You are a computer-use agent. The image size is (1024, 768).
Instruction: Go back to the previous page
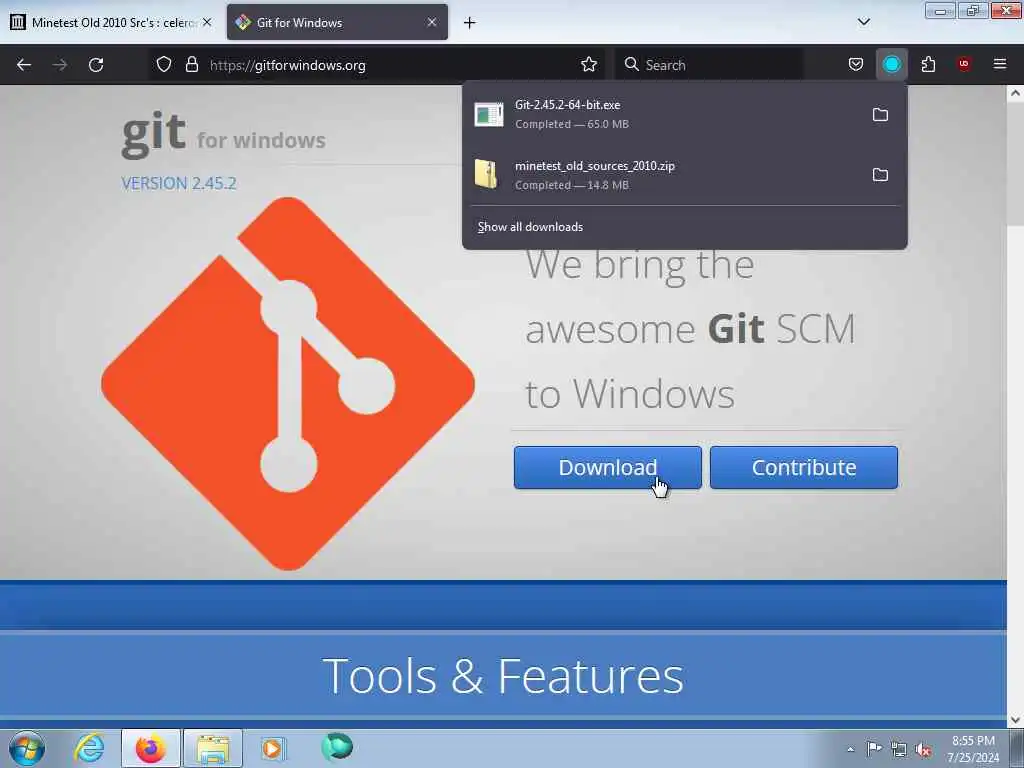click(x=24, y=65)
